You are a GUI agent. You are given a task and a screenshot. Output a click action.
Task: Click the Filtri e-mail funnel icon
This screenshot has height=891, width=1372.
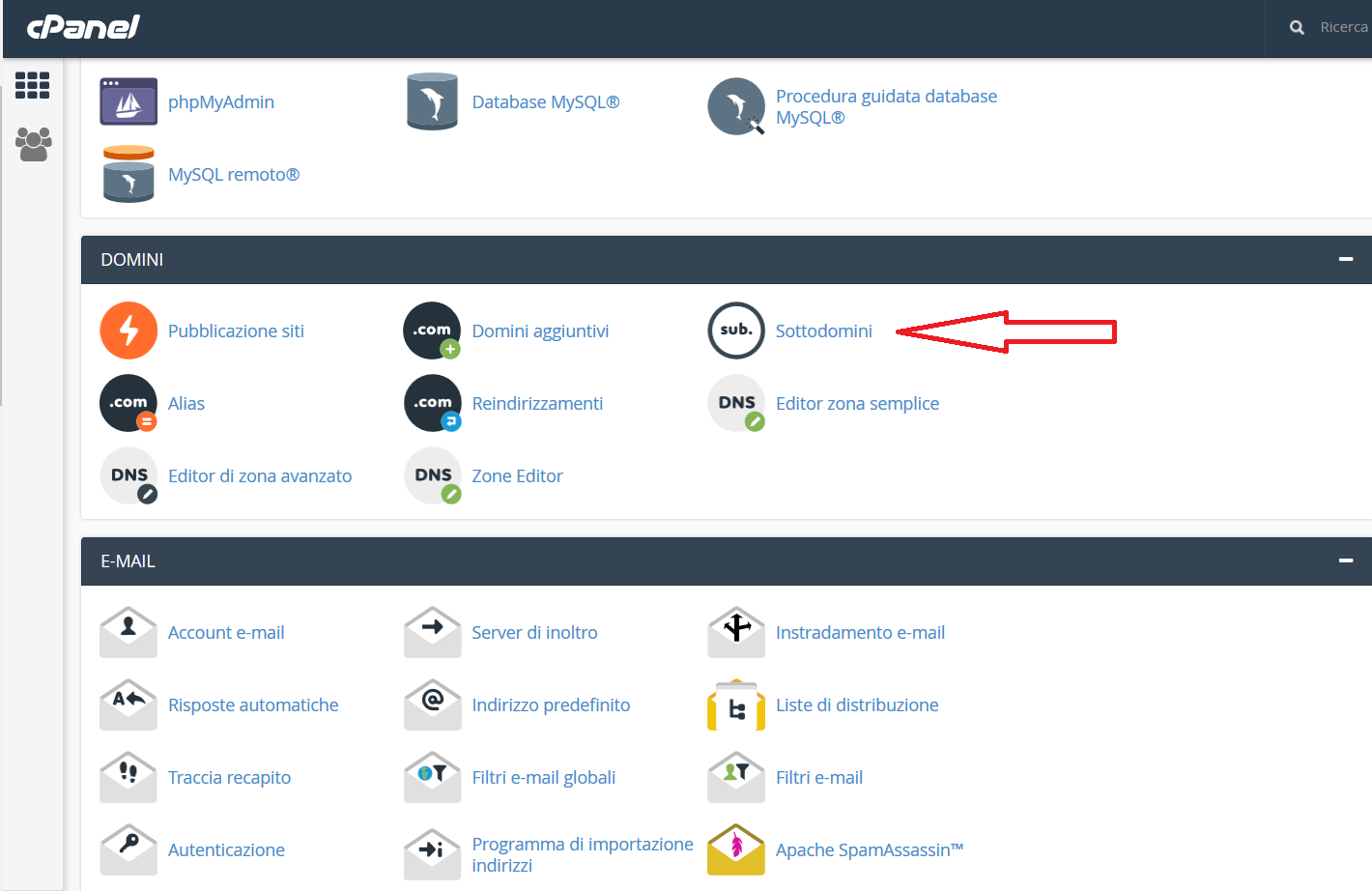736,777
